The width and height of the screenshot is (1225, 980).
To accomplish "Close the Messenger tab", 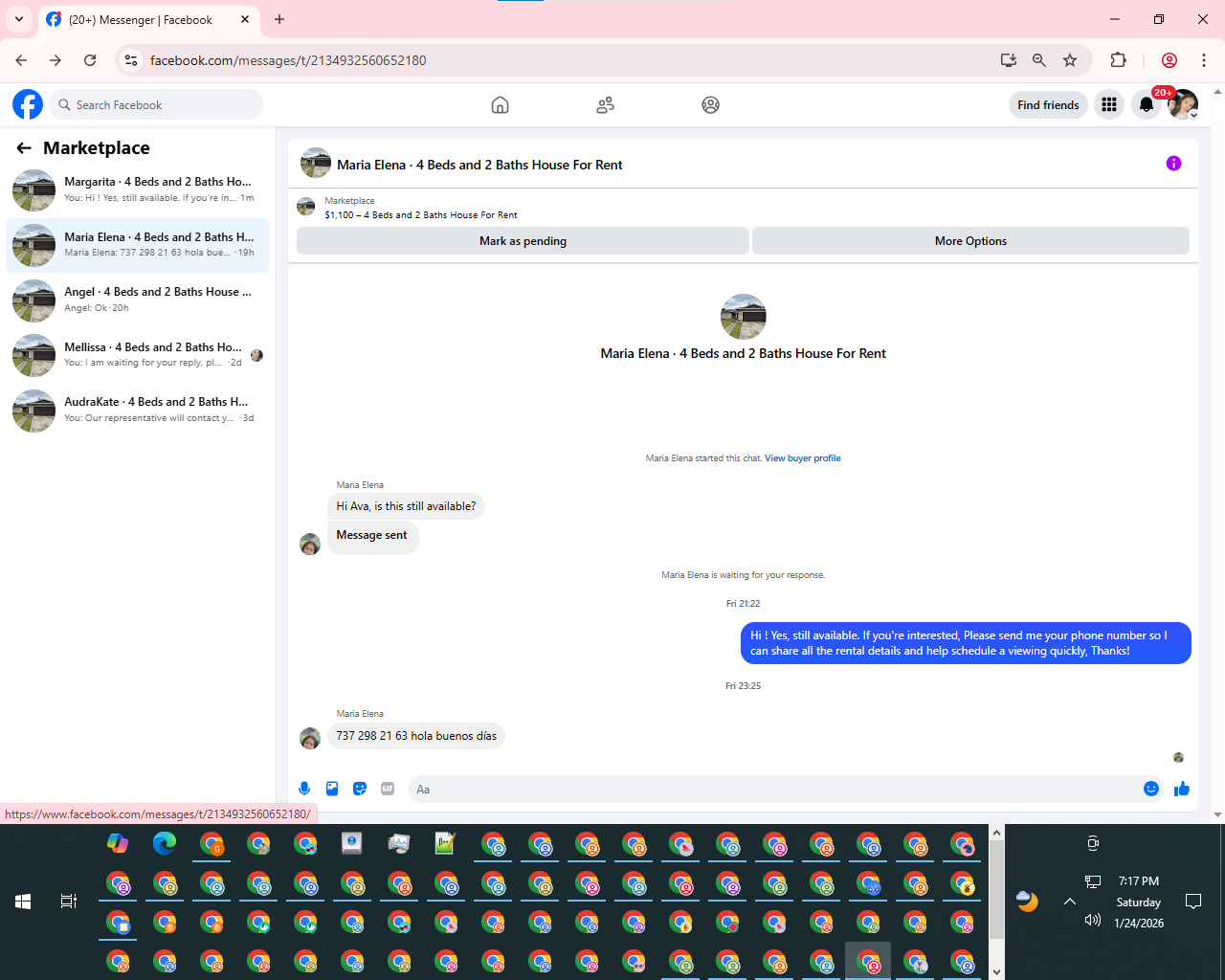I will [x=245, y=19].
